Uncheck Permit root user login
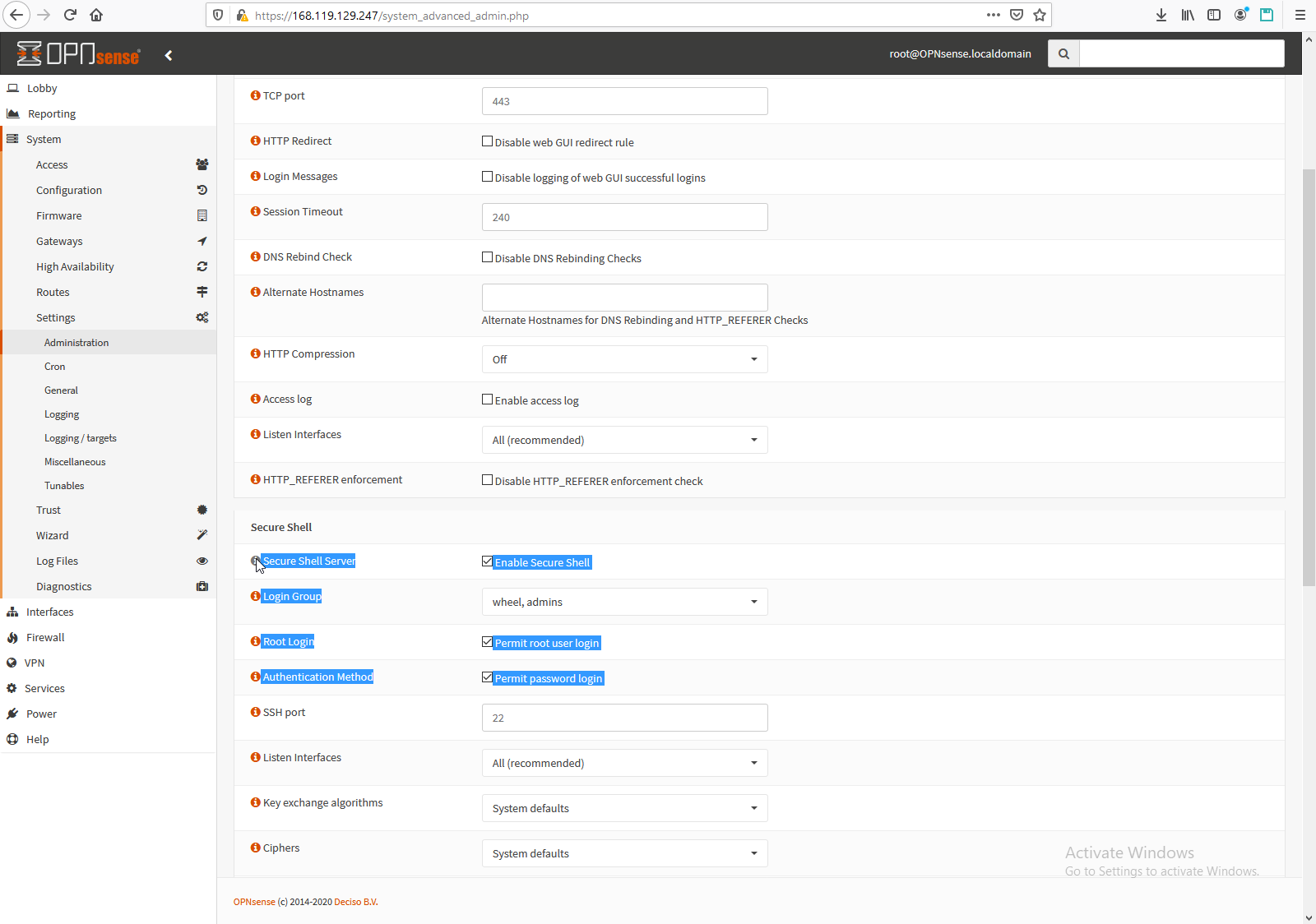This screenshot has height=924, width=1316. [487, 642]
